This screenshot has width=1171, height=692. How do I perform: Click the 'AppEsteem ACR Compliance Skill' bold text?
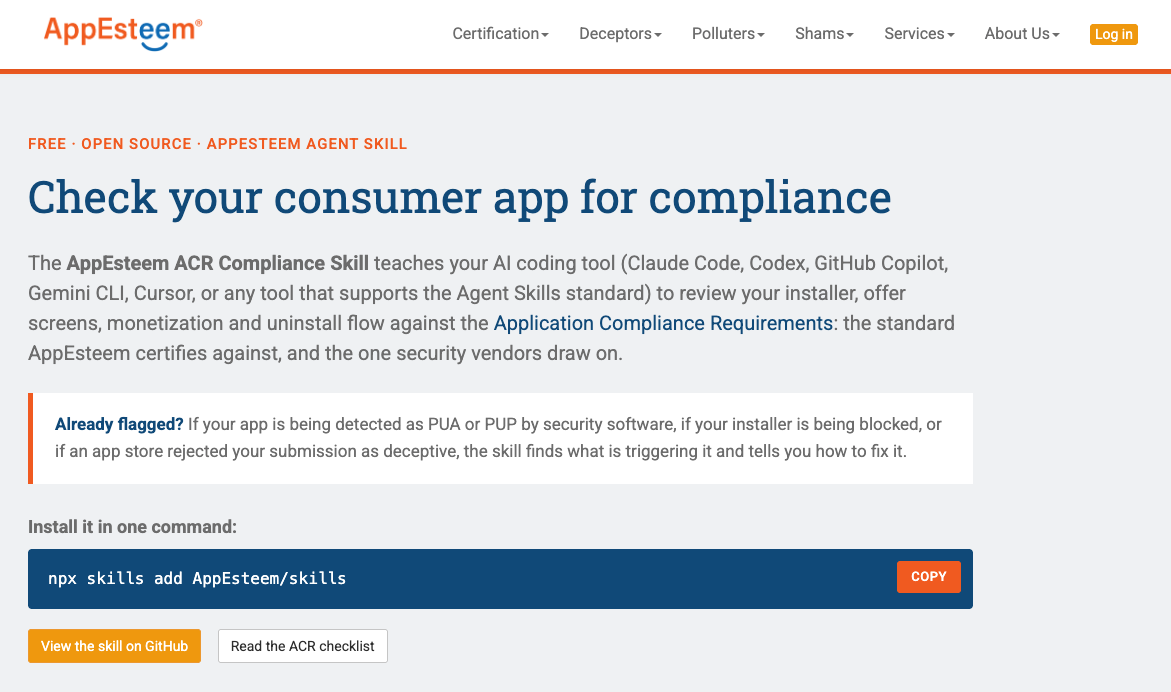pos(217,264)
